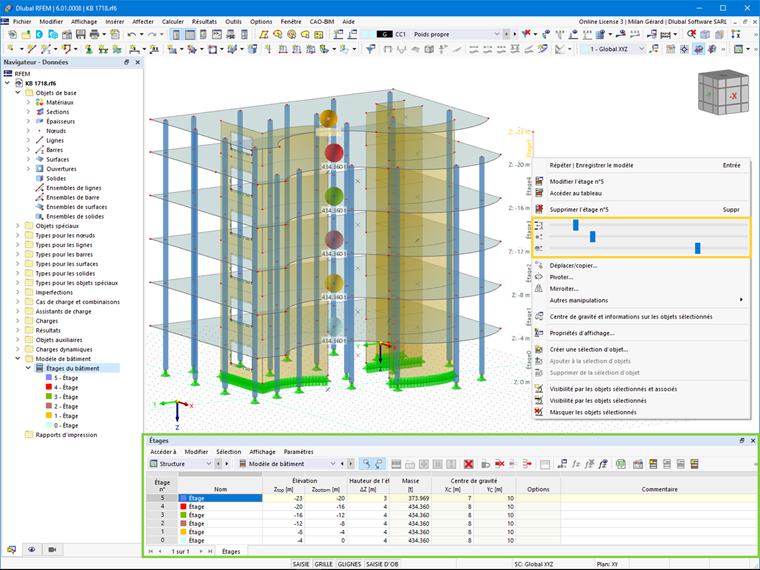Toggle the navigator panel display button in the toolbar
Viewport: 760px width, 570px height.
[x=176, y=34]
